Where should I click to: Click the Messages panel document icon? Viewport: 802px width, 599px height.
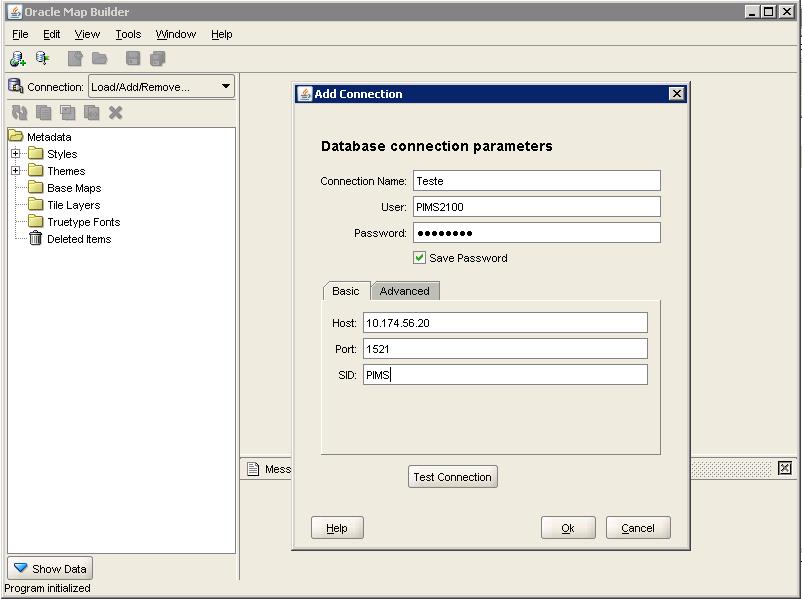(253, 469)
